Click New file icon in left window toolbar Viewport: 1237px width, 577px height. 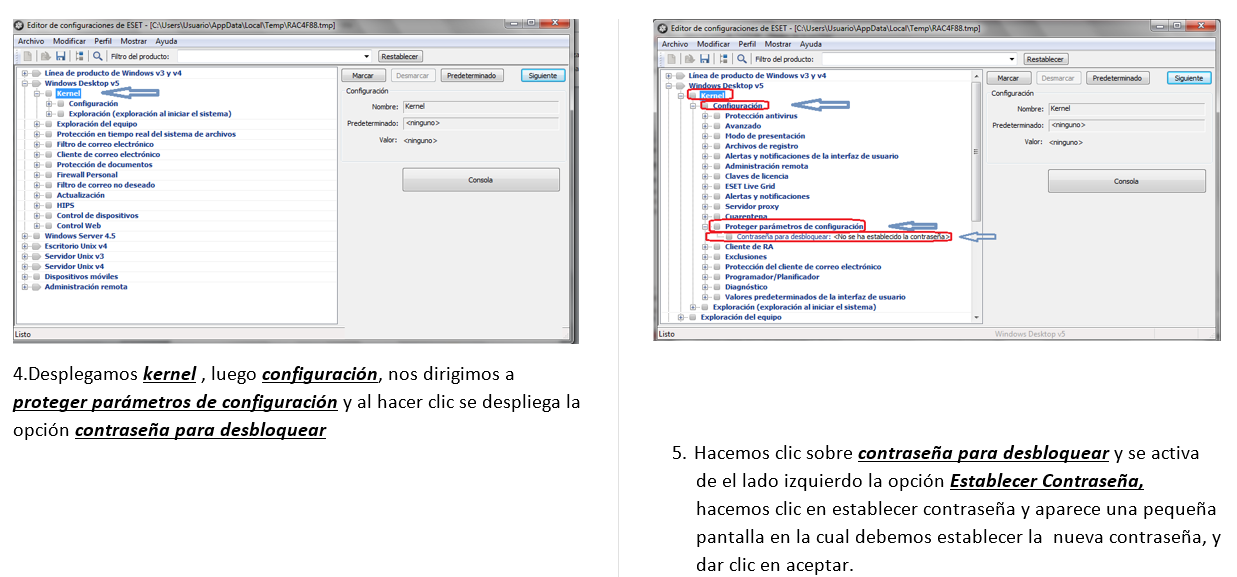27,57
